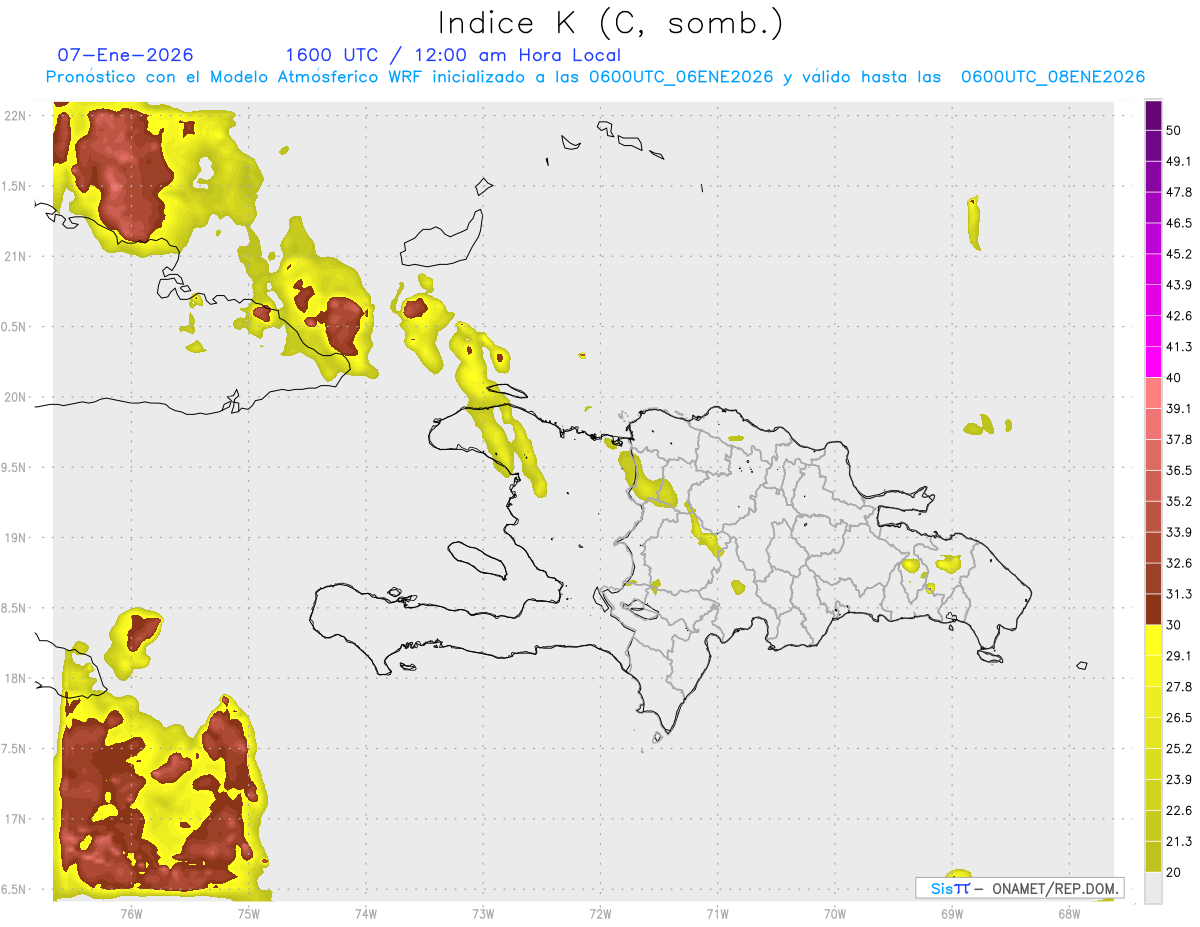Click the colorbar value '37.8'

tap(1180, 439)
